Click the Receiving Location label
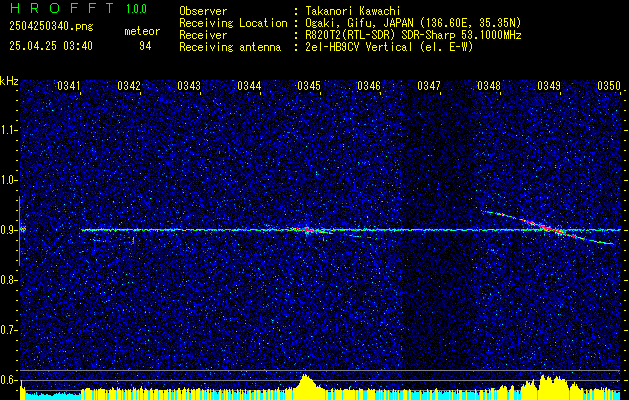 pyautogui.click(x=233, y=23)
